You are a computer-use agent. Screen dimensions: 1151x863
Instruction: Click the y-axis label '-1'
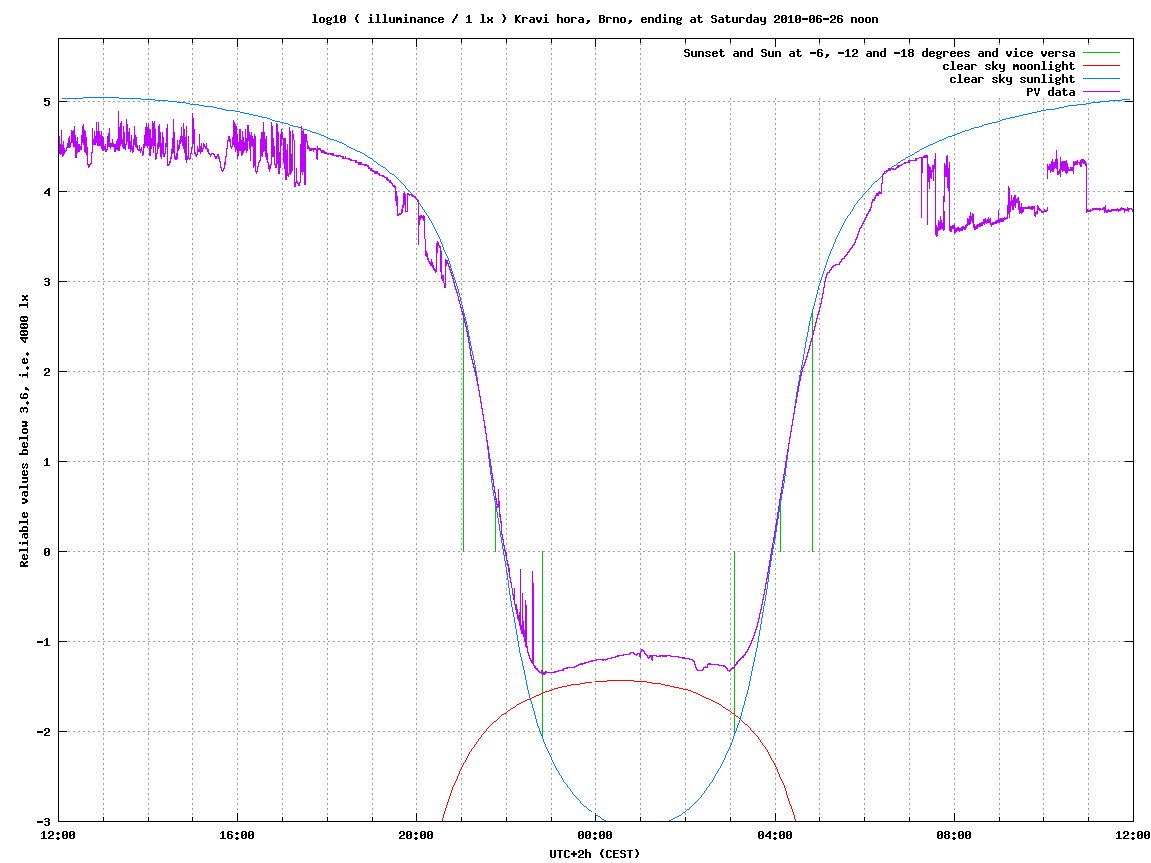[44, 642]
